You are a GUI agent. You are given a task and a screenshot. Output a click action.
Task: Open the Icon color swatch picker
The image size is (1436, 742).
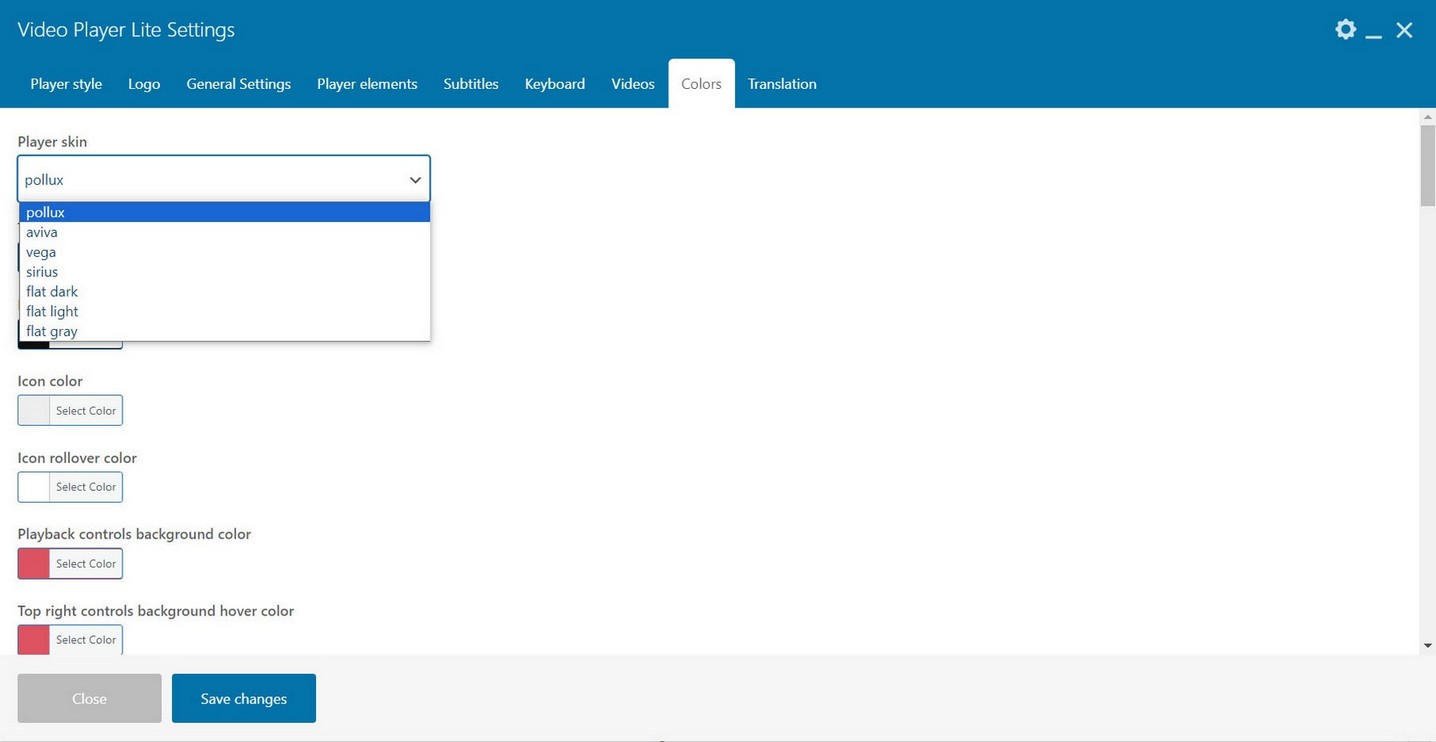point(34,411)
